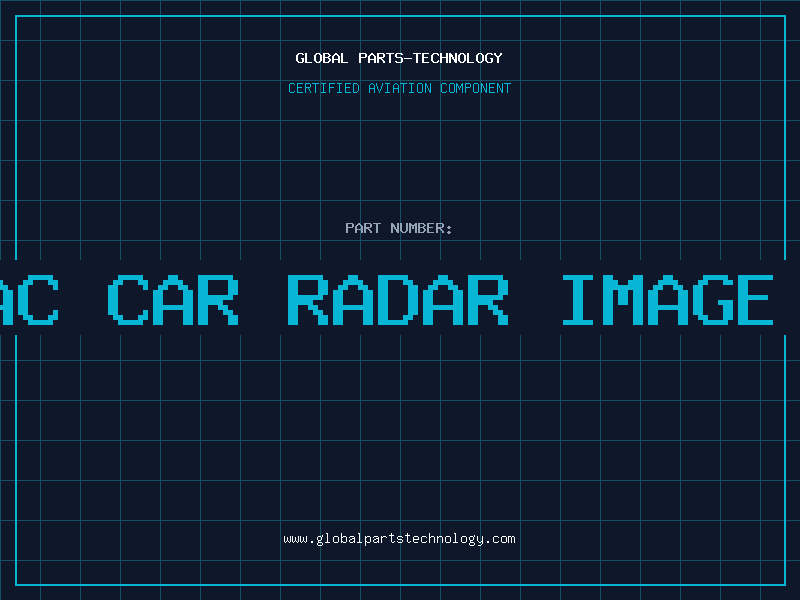
Task: Click the top-right corner of cyan frame
Action: click(x=784, y=16)
